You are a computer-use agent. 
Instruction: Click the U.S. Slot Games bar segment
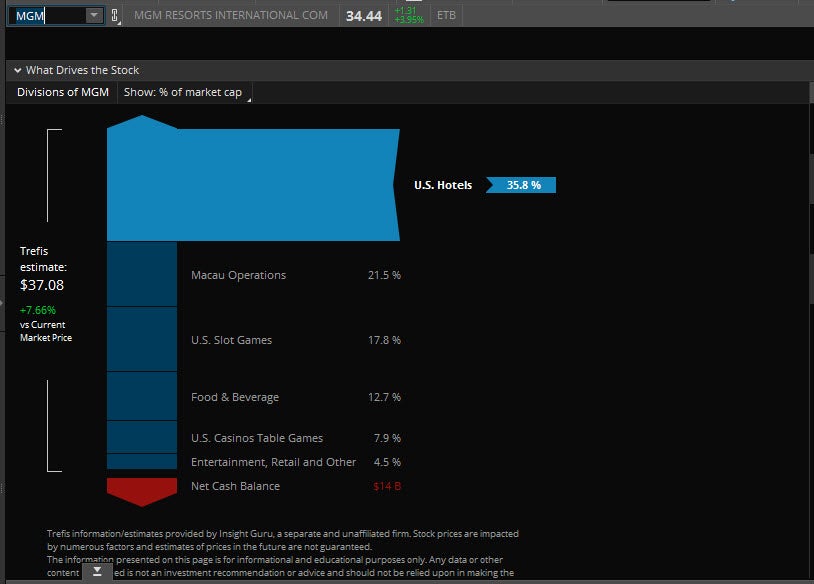coord(142,339)
